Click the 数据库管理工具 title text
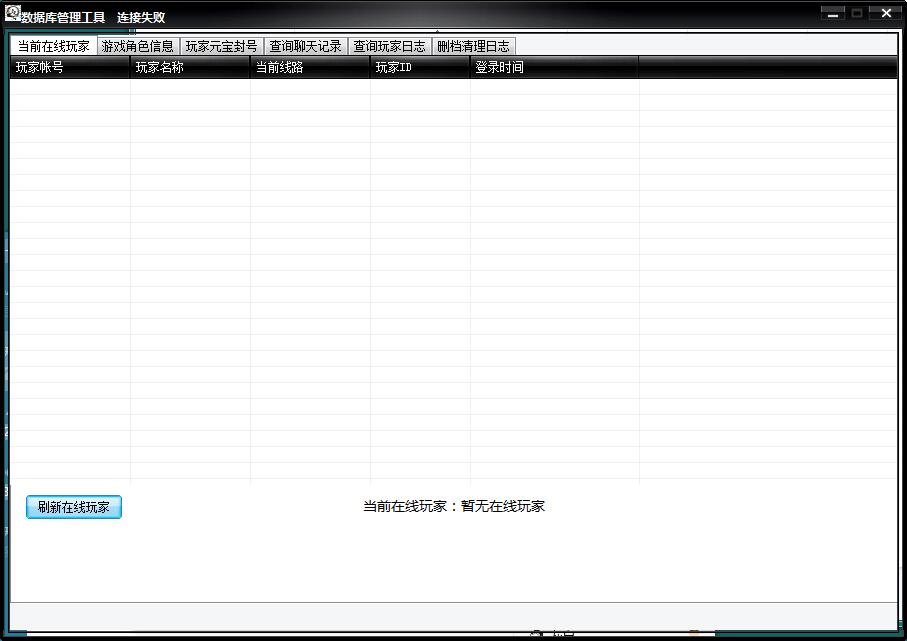This screenshot has width=907, height=641. tap(63, 17)
